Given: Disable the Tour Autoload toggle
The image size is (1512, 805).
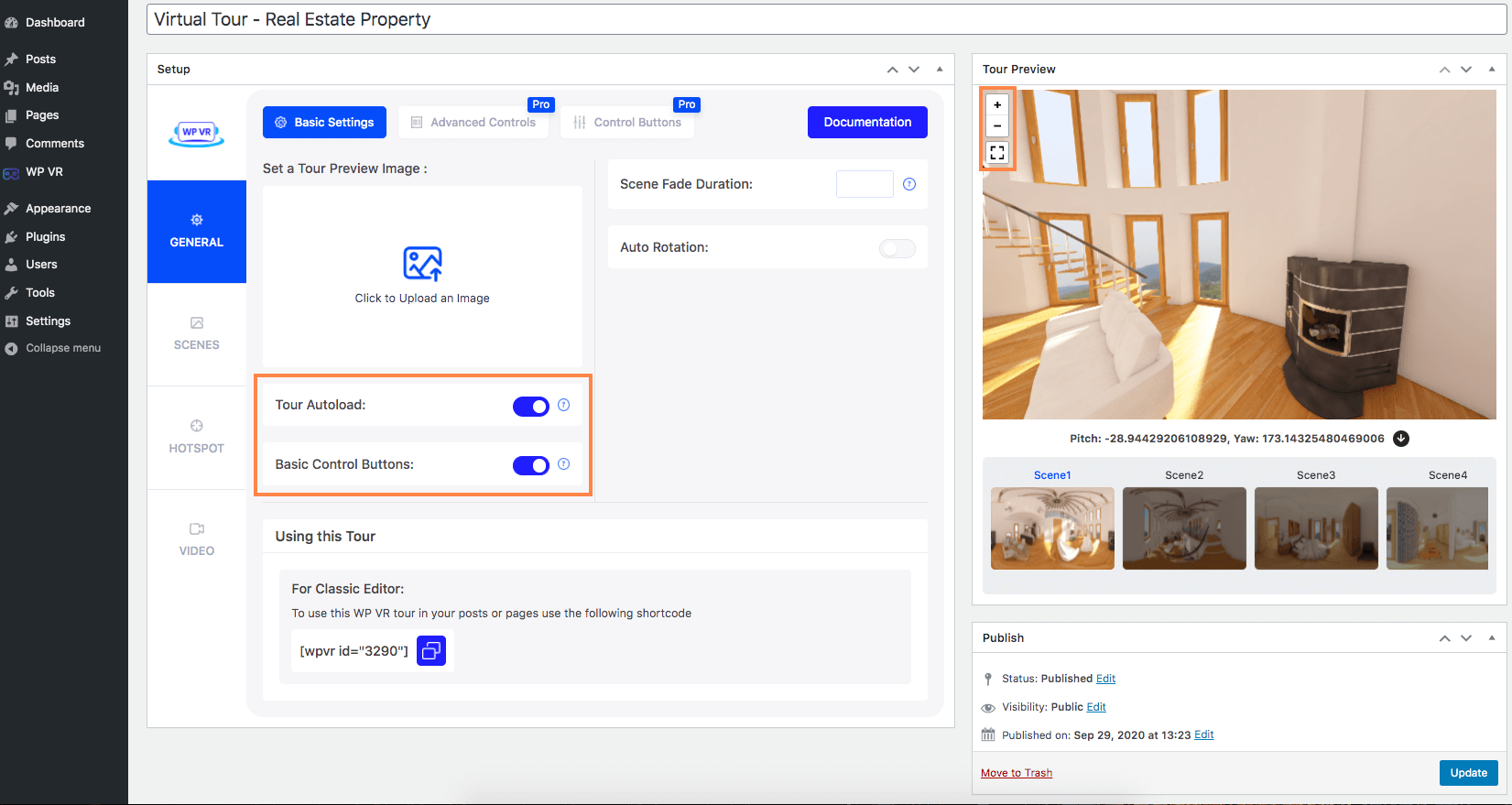Looking at the screenshot, I should coord(531,407).
